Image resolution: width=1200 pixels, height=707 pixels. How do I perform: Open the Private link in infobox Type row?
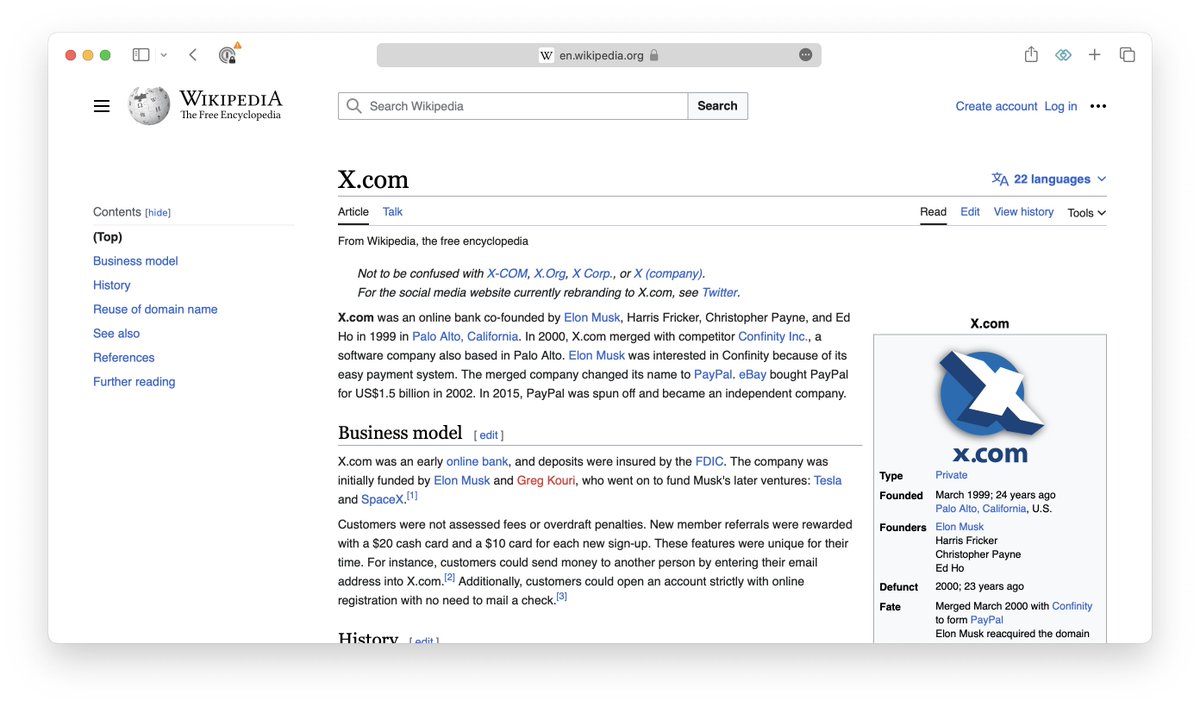951,475
